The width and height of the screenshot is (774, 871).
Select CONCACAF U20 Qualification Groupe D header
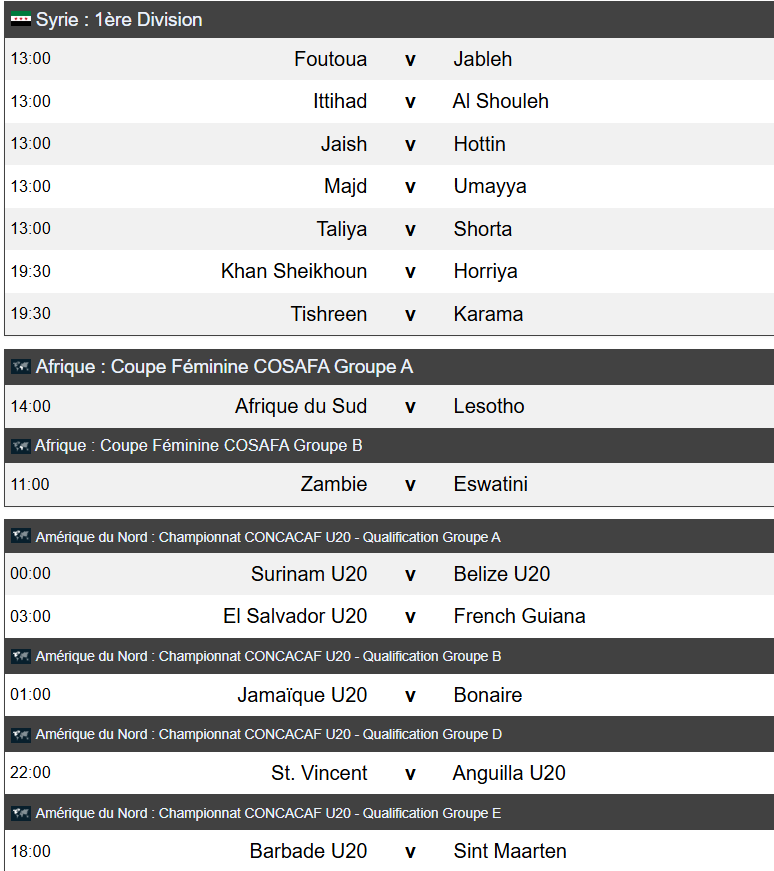(389, 734)
